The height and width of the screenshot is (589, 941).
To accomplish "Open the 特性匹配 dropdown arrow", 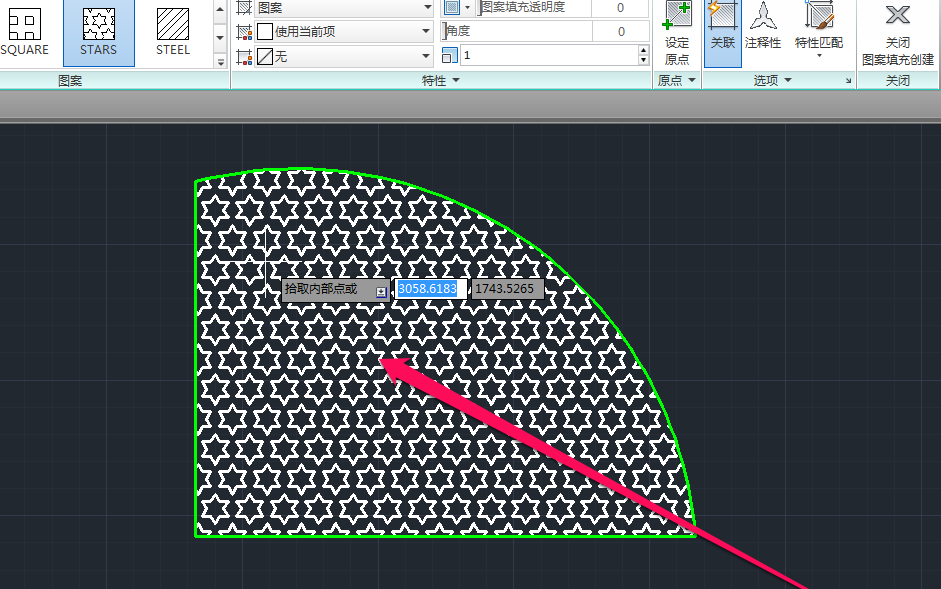I will tap(819, 56).
